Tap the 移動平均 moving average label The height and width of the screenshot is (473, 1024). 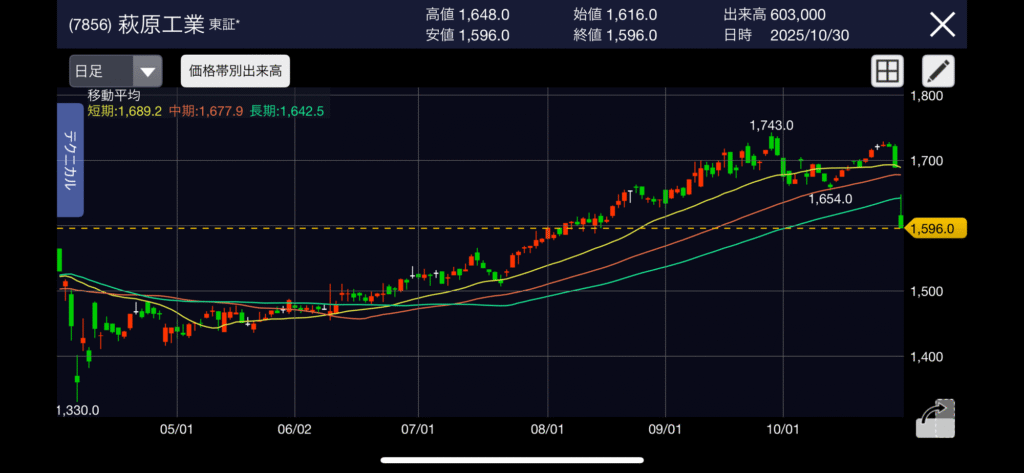pyautogui.click(x=114, y=95)
